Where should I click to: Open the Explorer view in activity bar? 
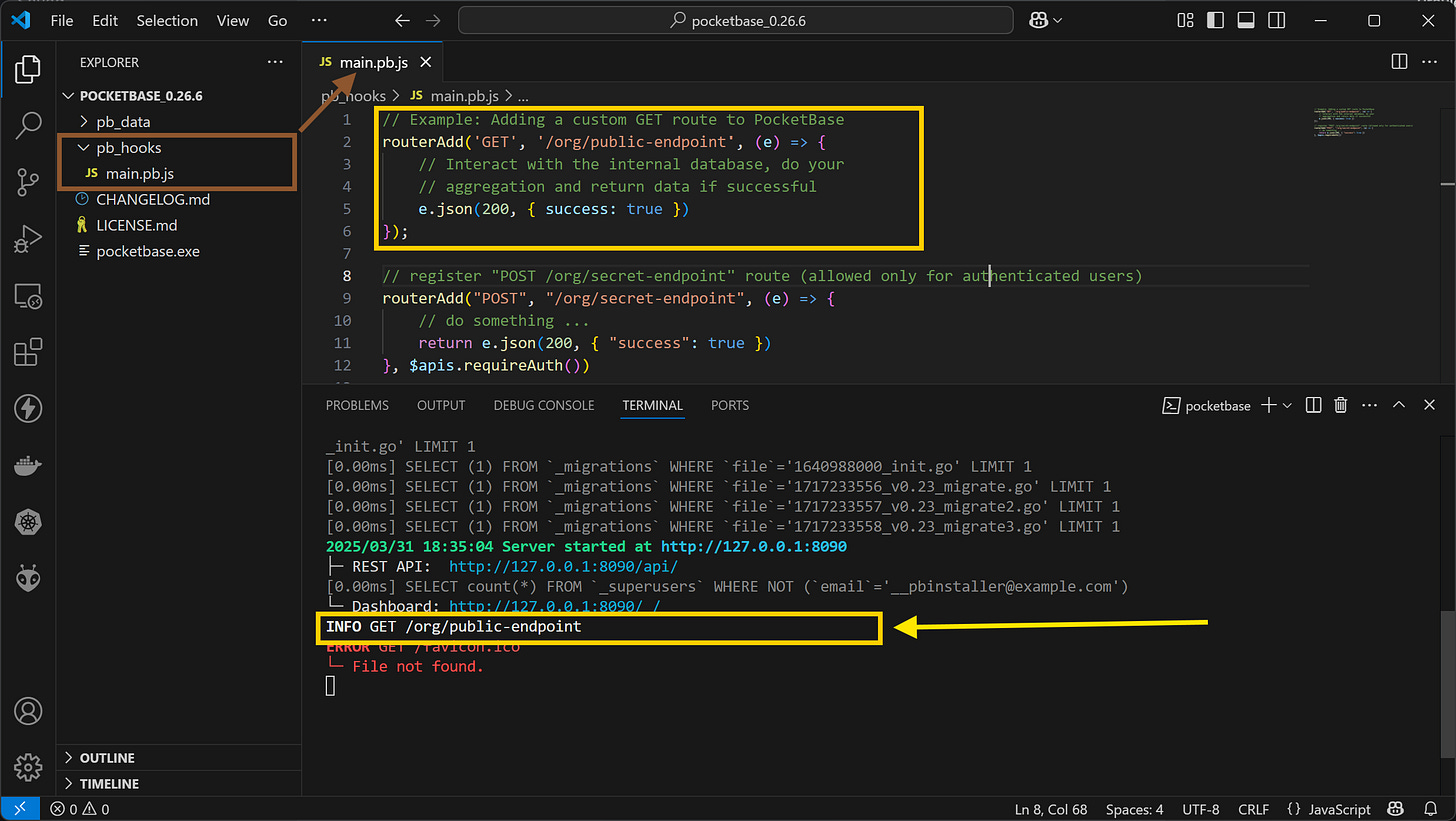(x=28, y=69)
